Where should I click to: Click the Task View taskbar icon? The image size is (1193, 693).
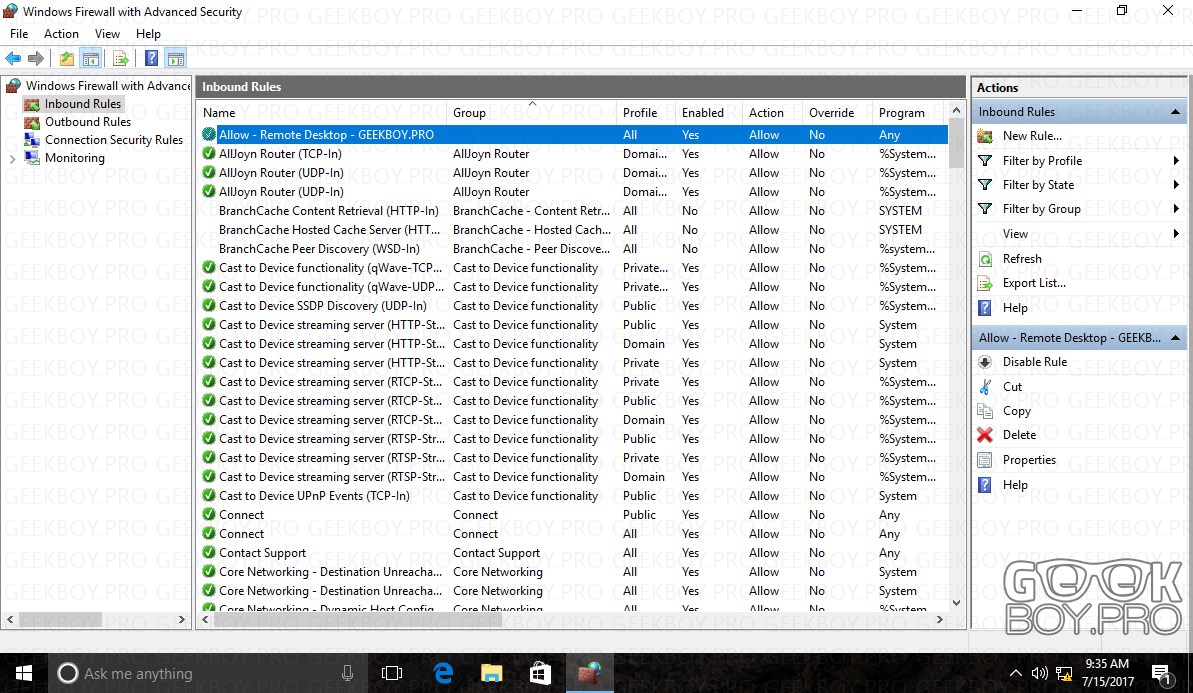pyautogui.click(x=392, y=673)
